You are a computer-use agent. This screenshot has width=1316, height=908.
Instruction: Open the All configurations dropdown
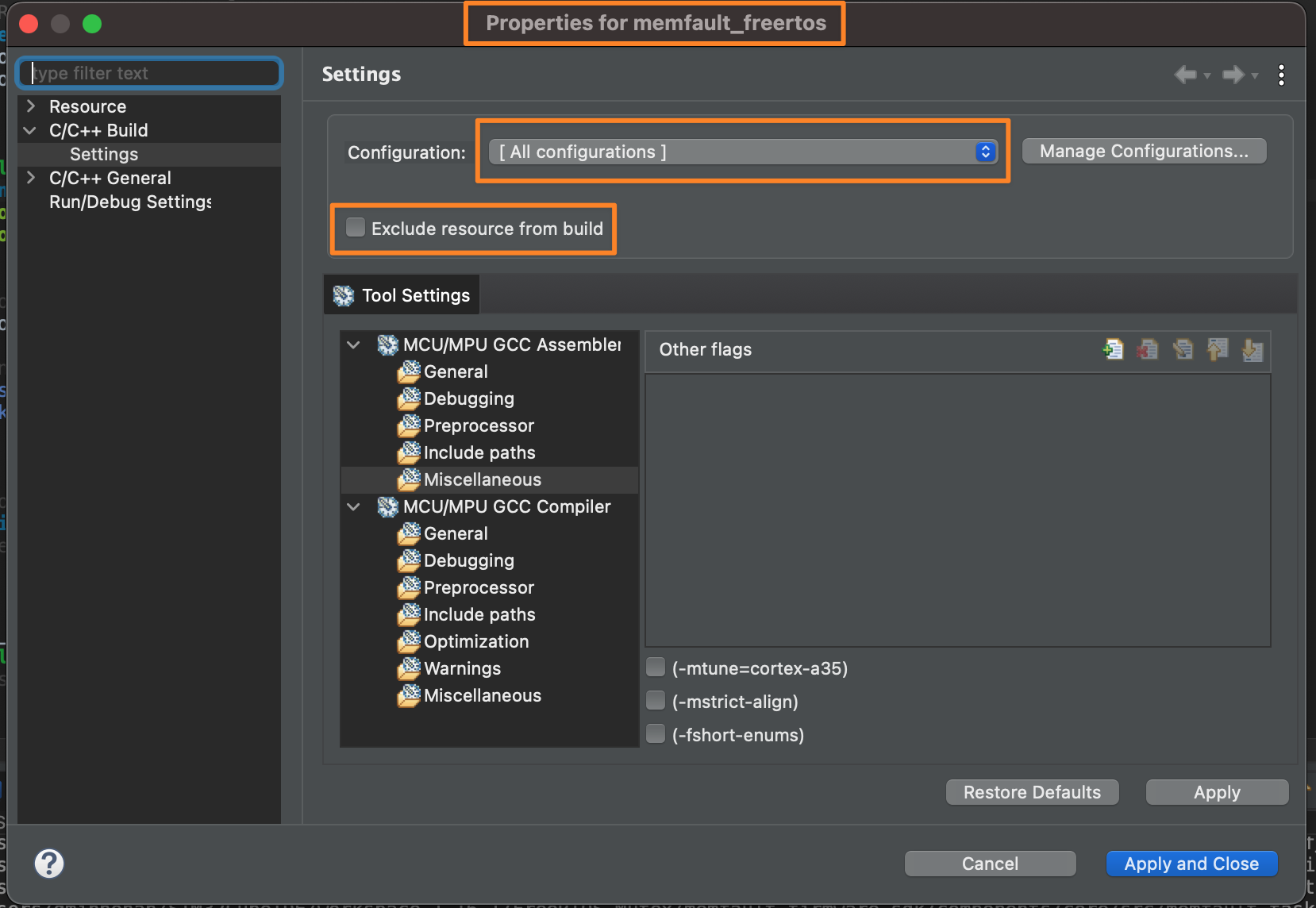point(742,152)
